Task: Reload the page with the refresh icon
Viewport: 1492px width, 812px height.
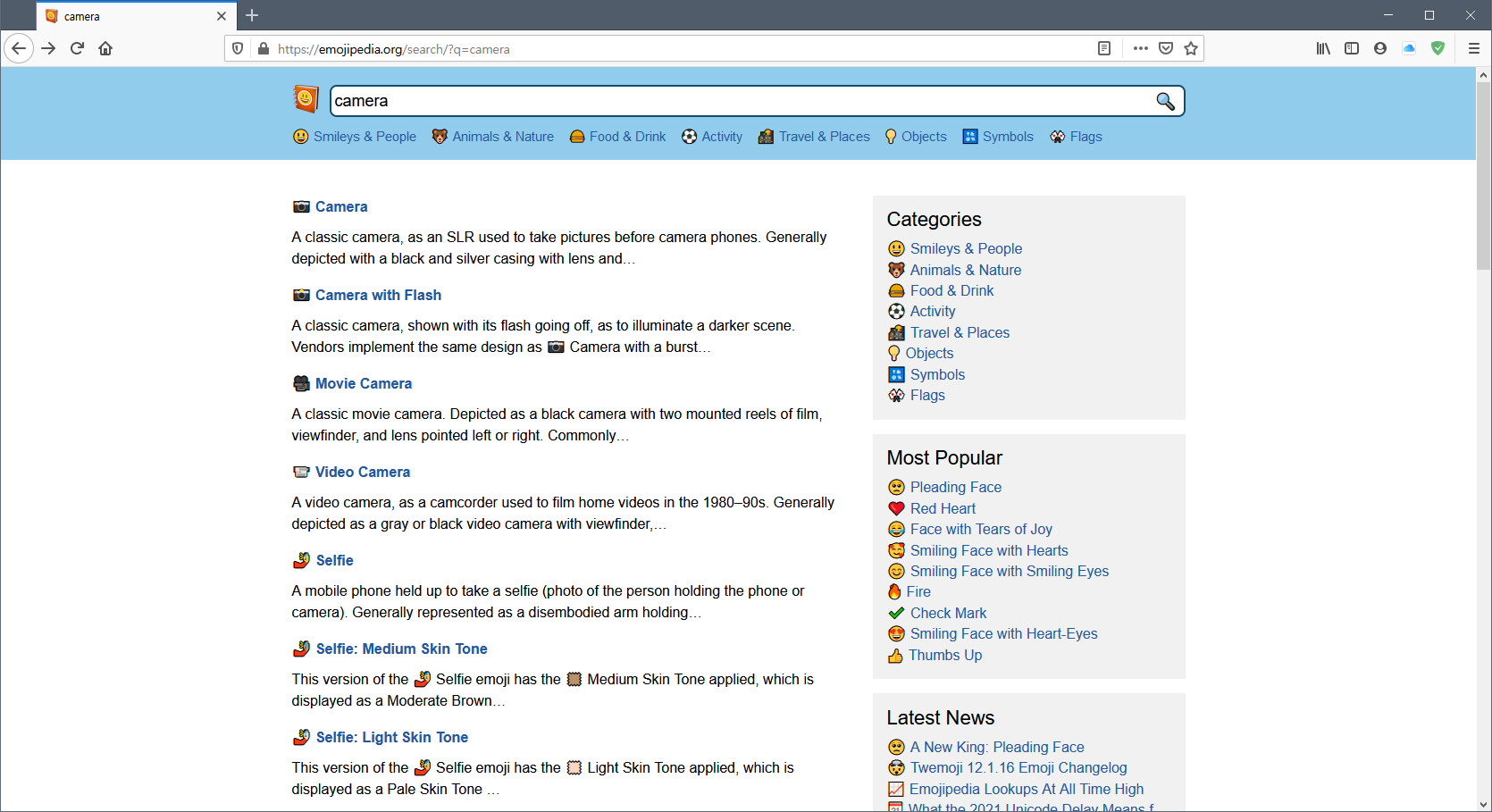Action: (x=77, y=48)
